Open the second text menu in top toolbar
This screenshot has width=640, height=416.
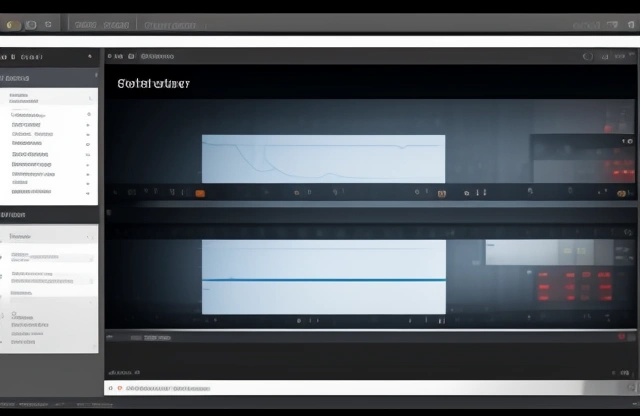[117, 24]
